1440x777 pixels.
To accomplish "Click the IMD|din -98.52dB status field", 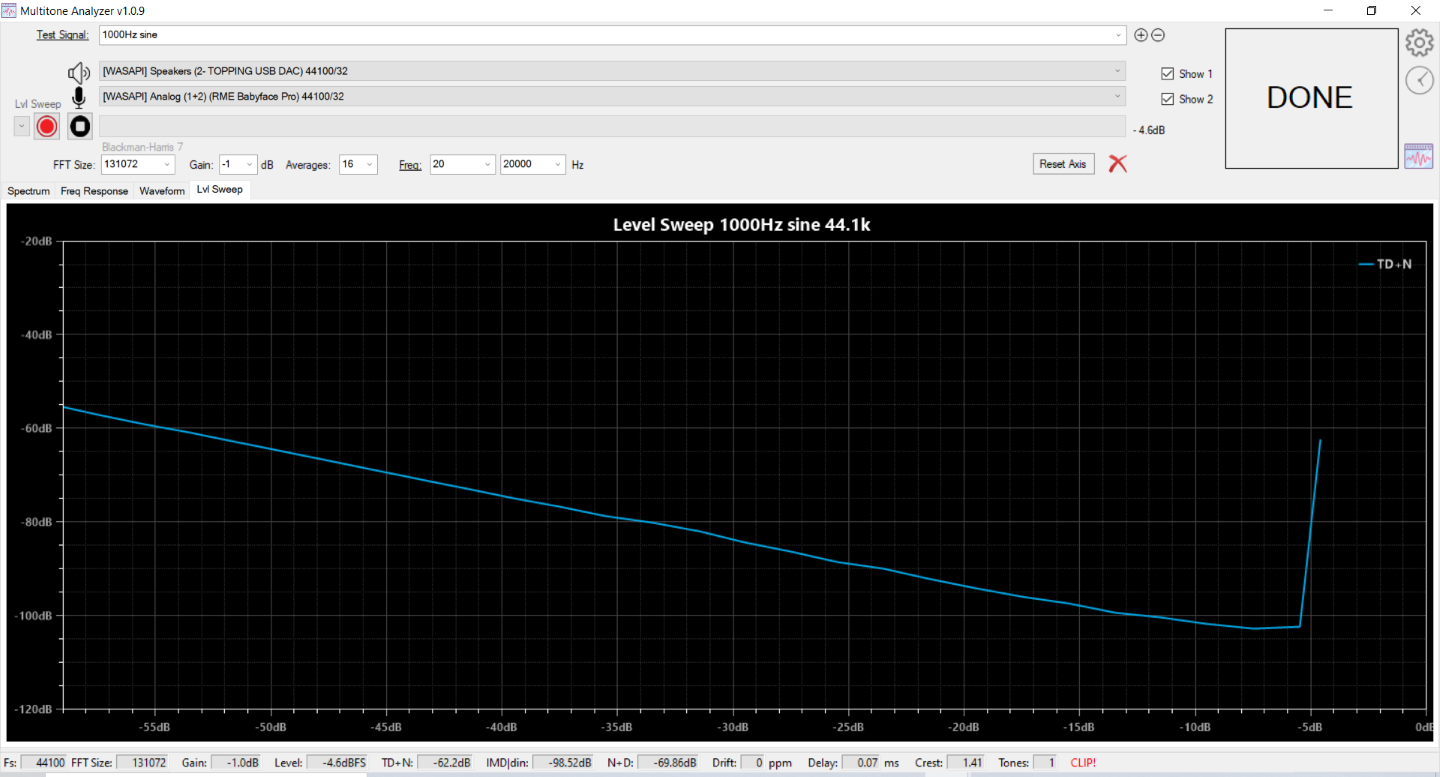I will tap(563, 762).
